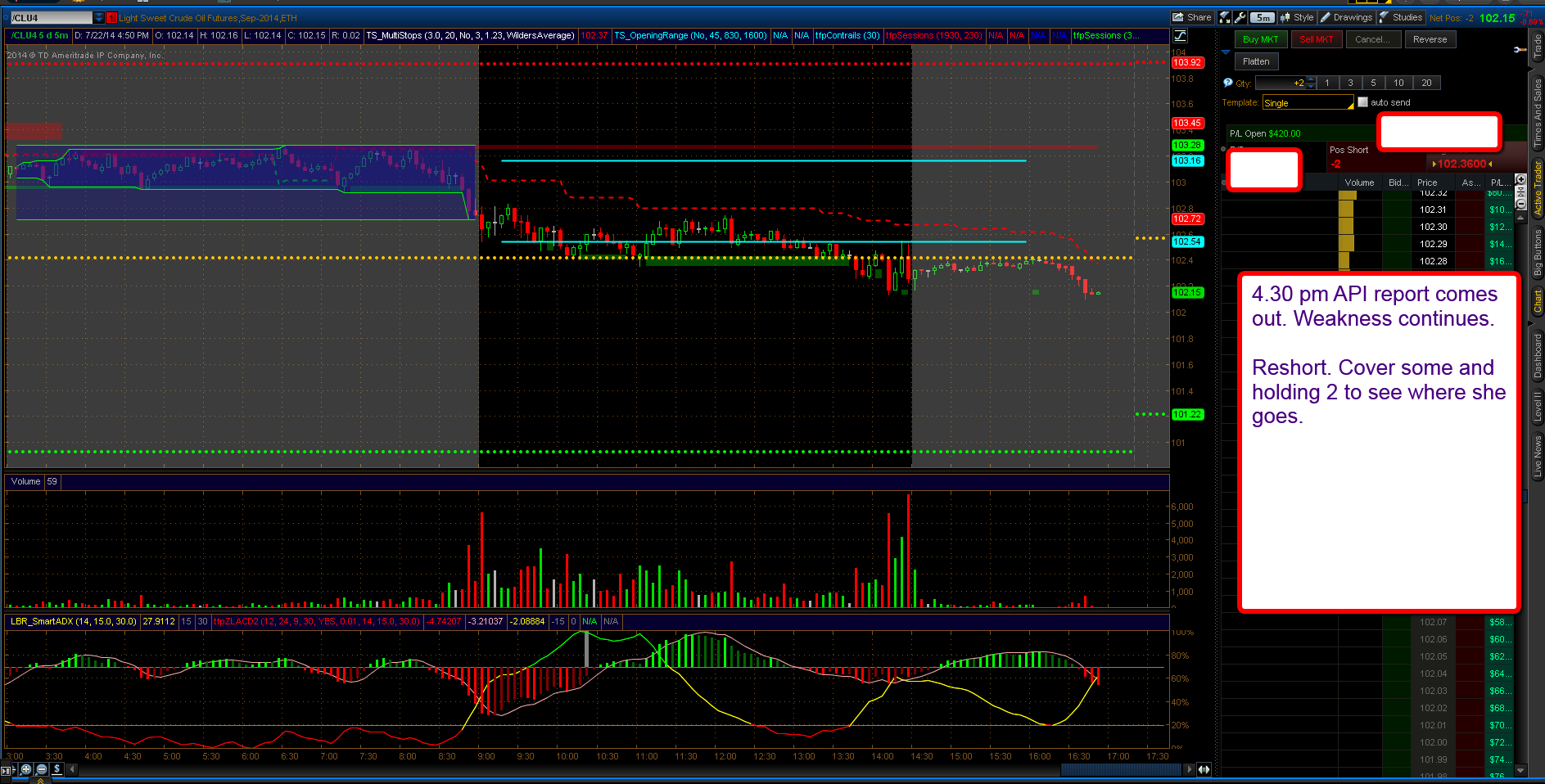Click the Qty help question icon

coord(1227,83)
